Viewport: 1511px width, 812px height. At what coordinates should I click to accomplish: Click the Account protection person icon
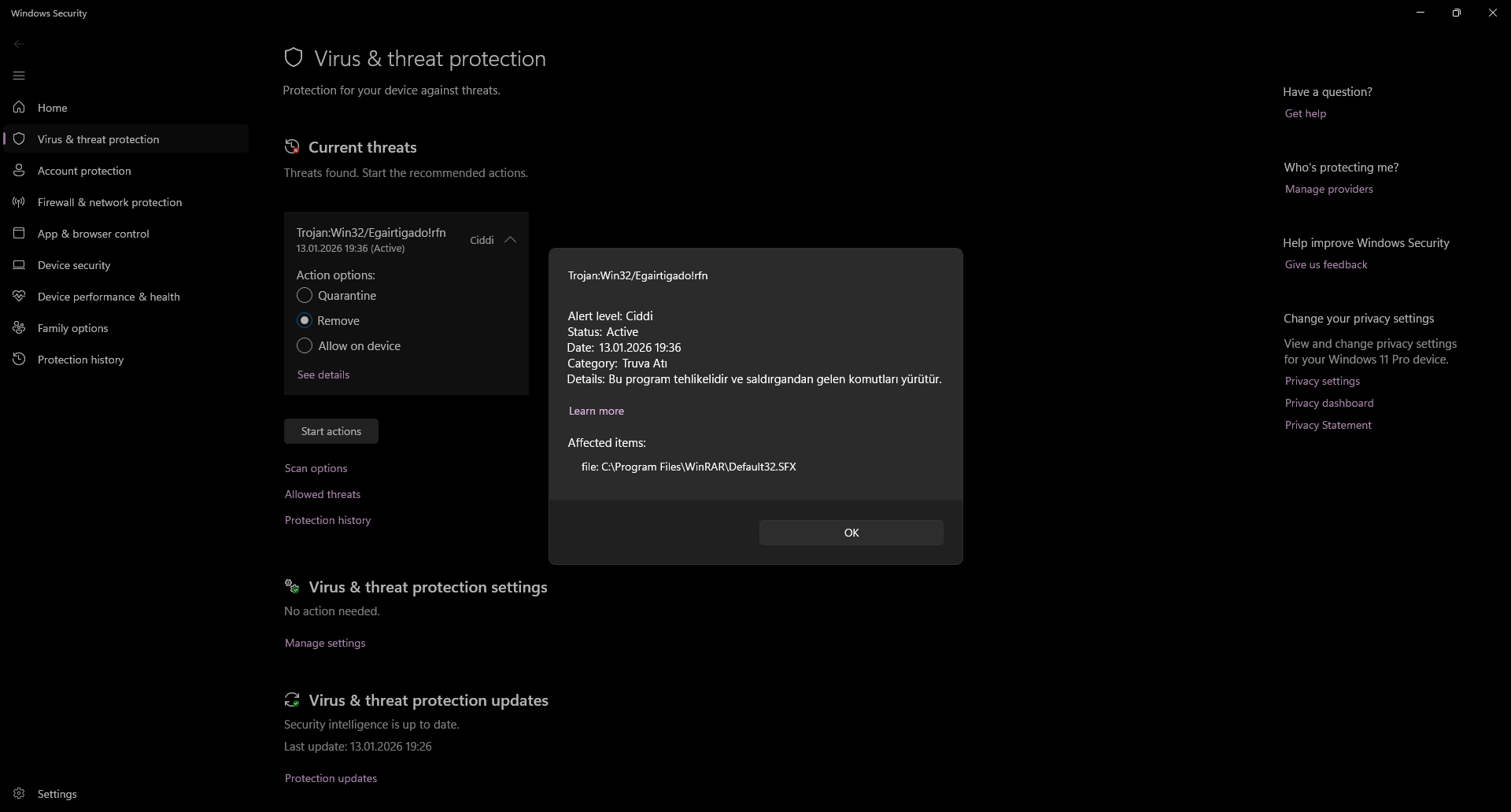click(x=20, y=171)
